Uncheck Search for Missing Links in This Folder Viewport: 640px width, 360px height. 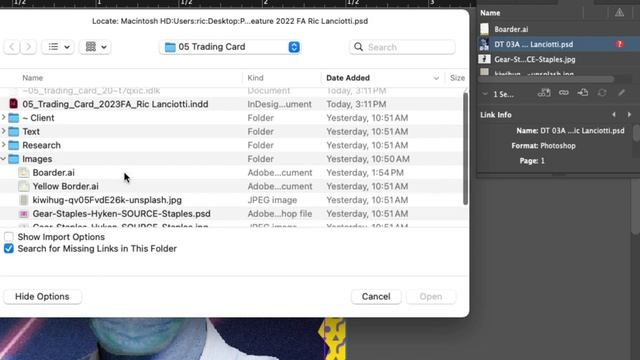9,249
